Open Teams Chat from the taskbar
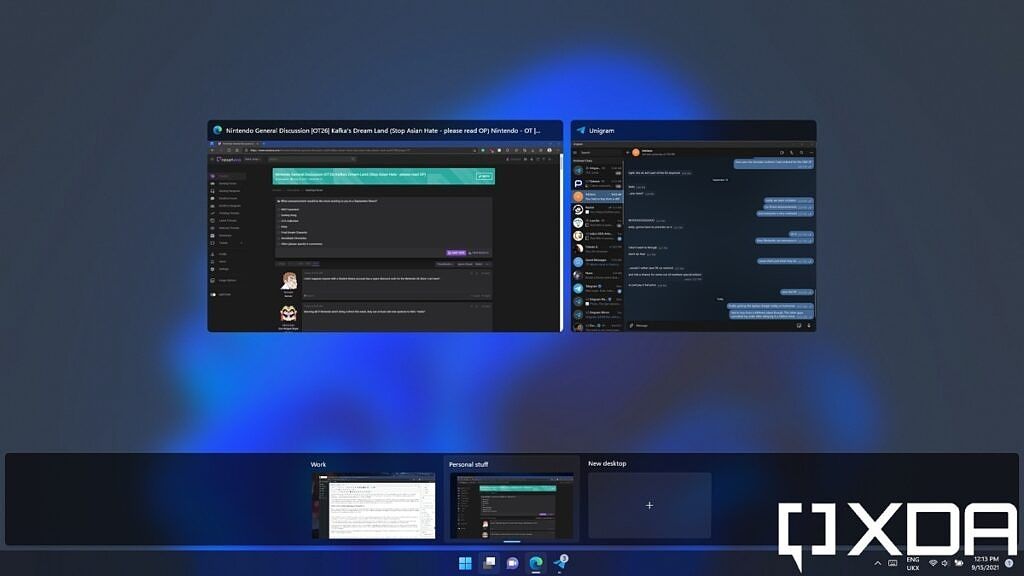This screenshot has width=1024, height=576. coord(512,564)
